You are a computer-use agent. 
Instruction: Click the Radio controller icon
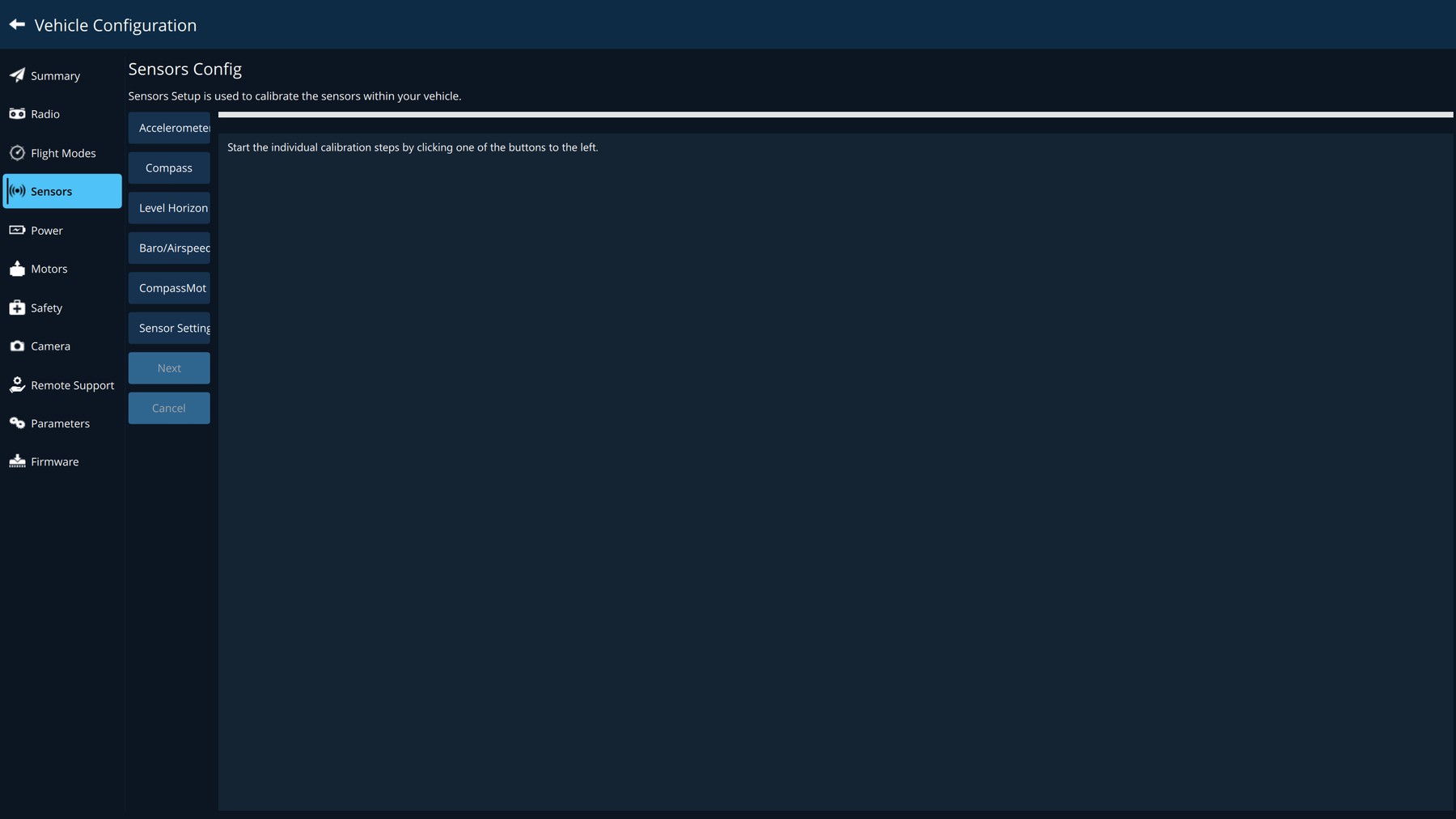click(x=17, y=114)
